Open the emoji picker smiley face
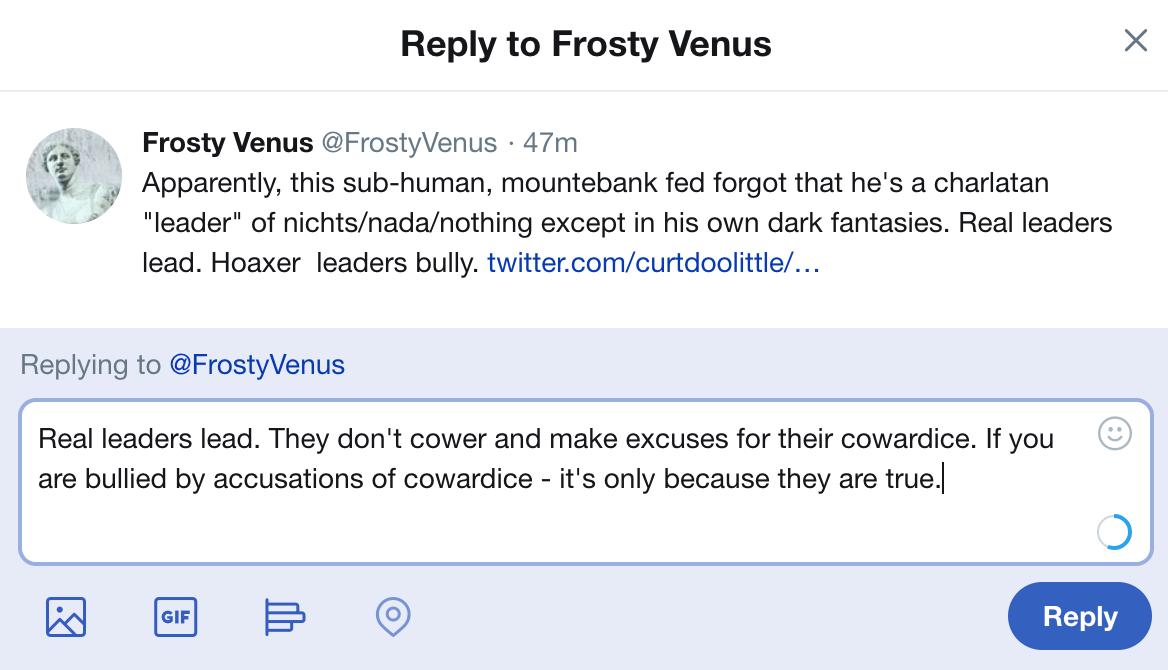Viewport: 1168px width, 670px height. point(1115,434)
